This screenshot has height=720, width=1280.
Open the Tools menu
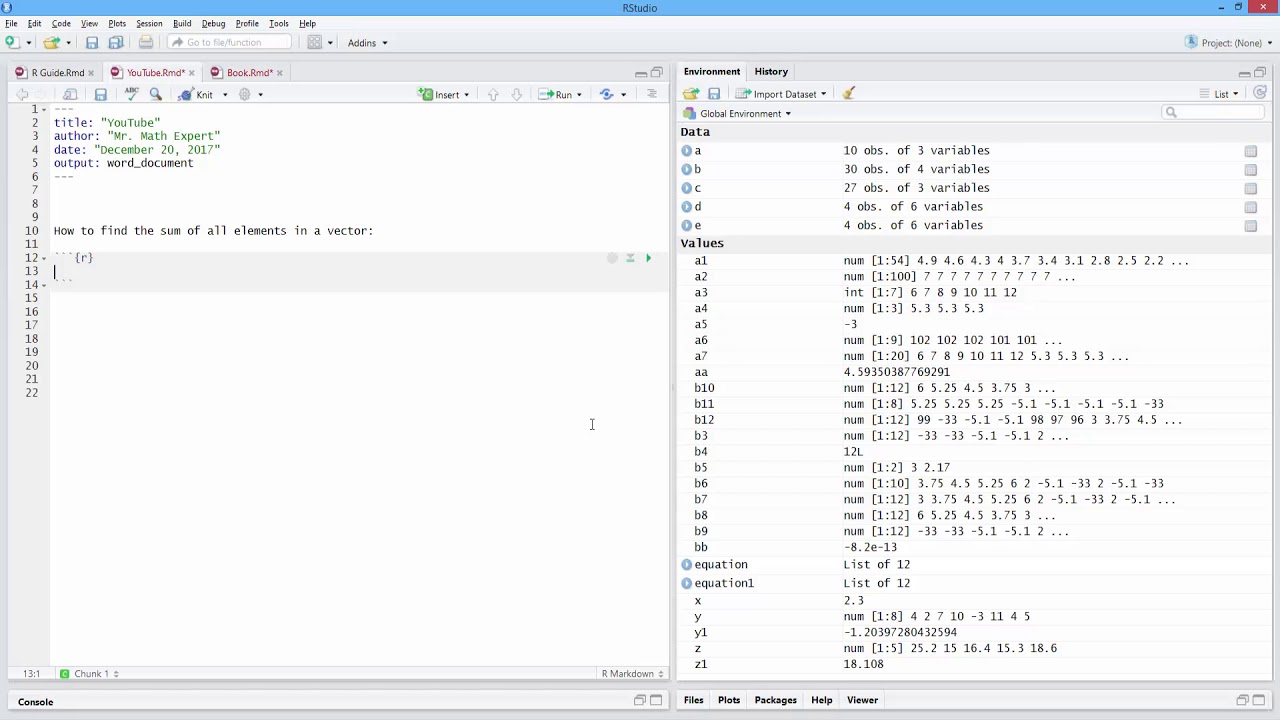coord(279,23)
